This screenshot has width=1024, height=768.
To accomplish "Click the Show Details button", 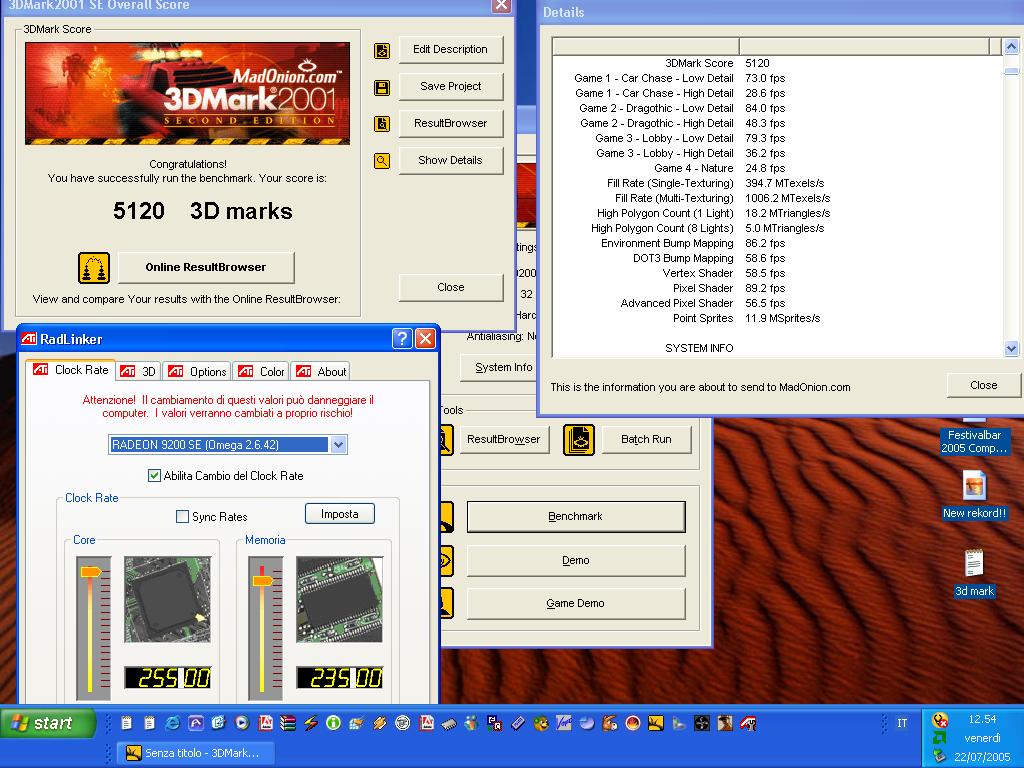I will click(x=451, y=160).
